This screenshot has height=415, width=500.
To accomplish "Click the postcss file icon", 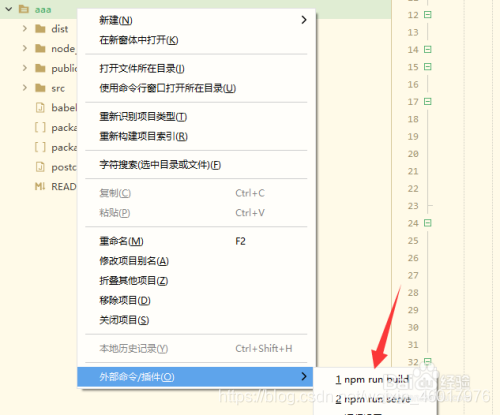I will 40,167.
